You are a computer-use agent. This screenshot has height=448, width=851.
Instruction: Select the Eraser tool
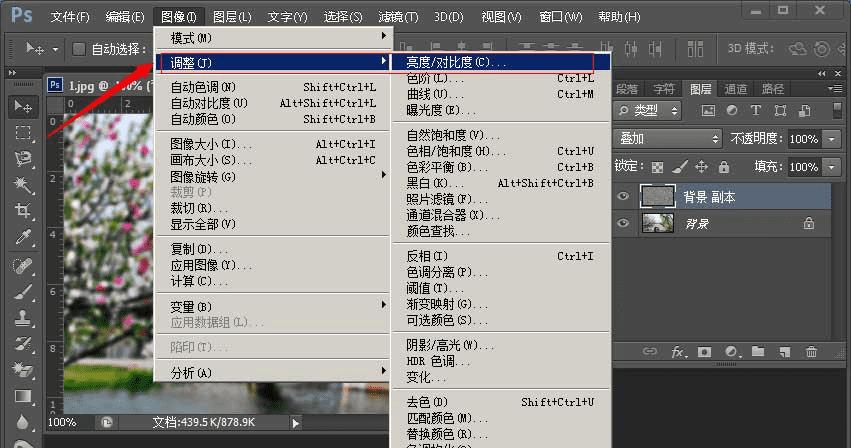(x=23, y=370)
